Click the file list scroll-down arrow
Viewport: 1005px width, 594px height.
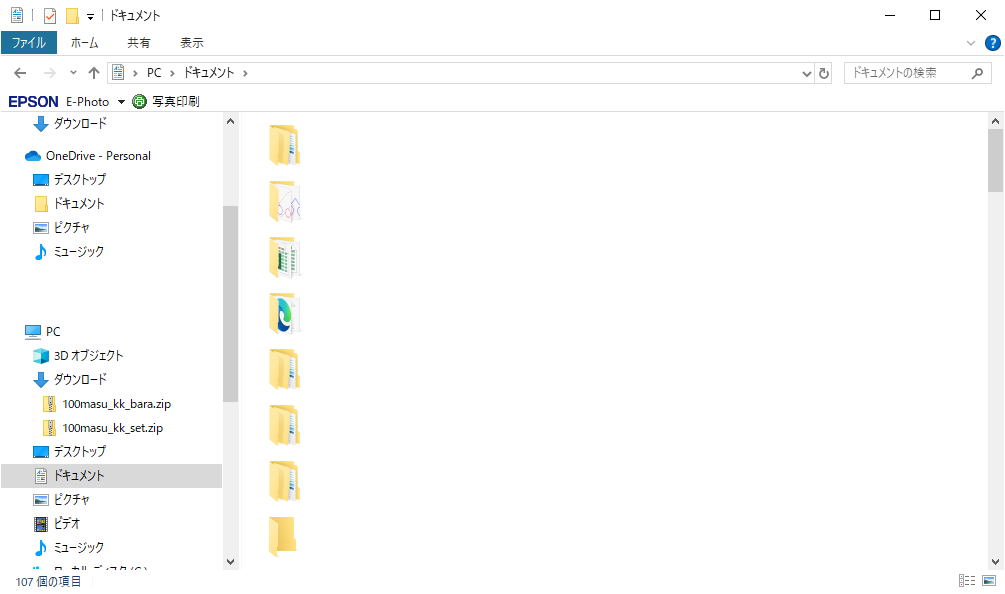pyautogui.click(x=995, y=562)
